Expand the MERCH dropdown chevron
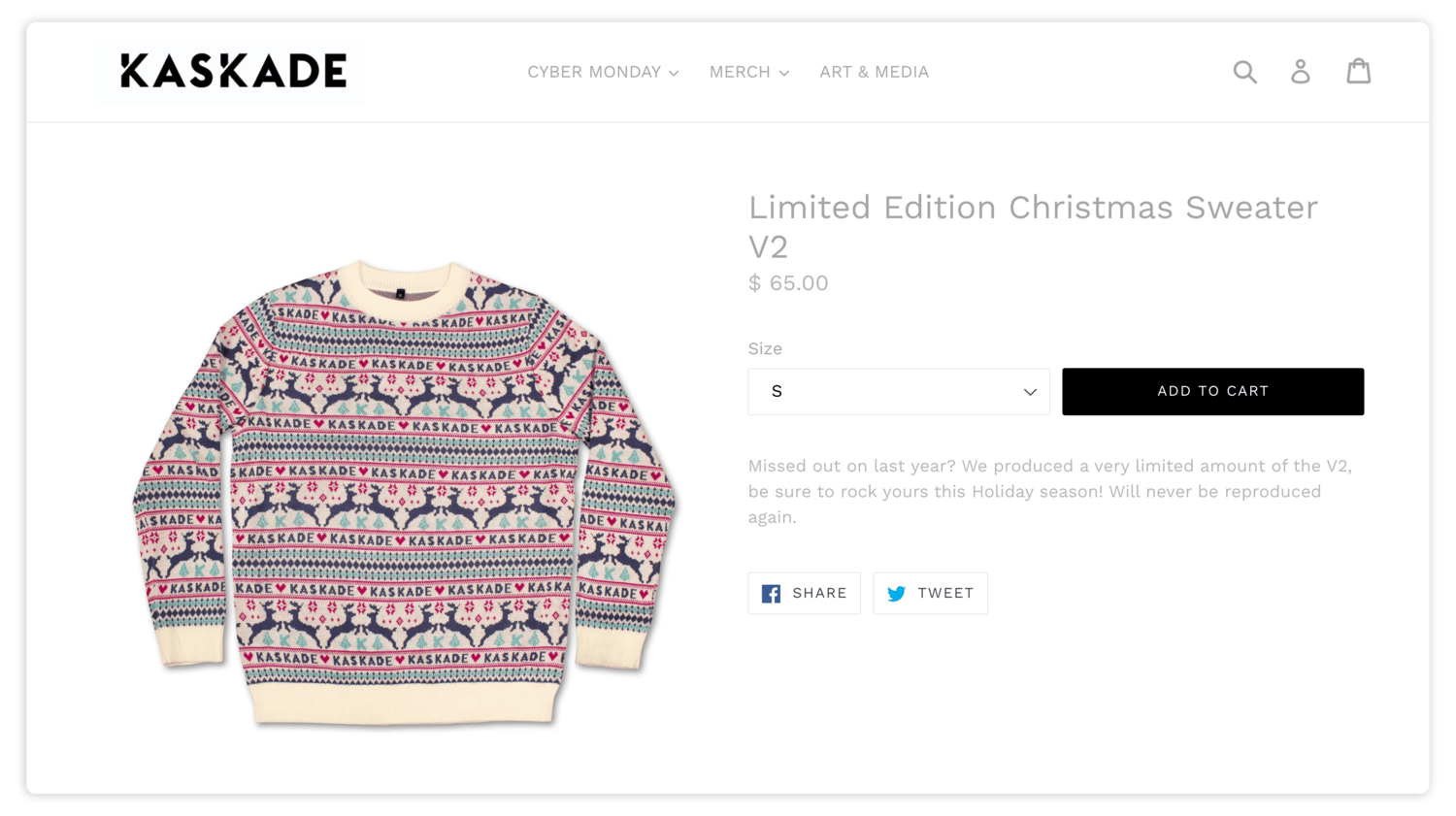 click(784, 72)
